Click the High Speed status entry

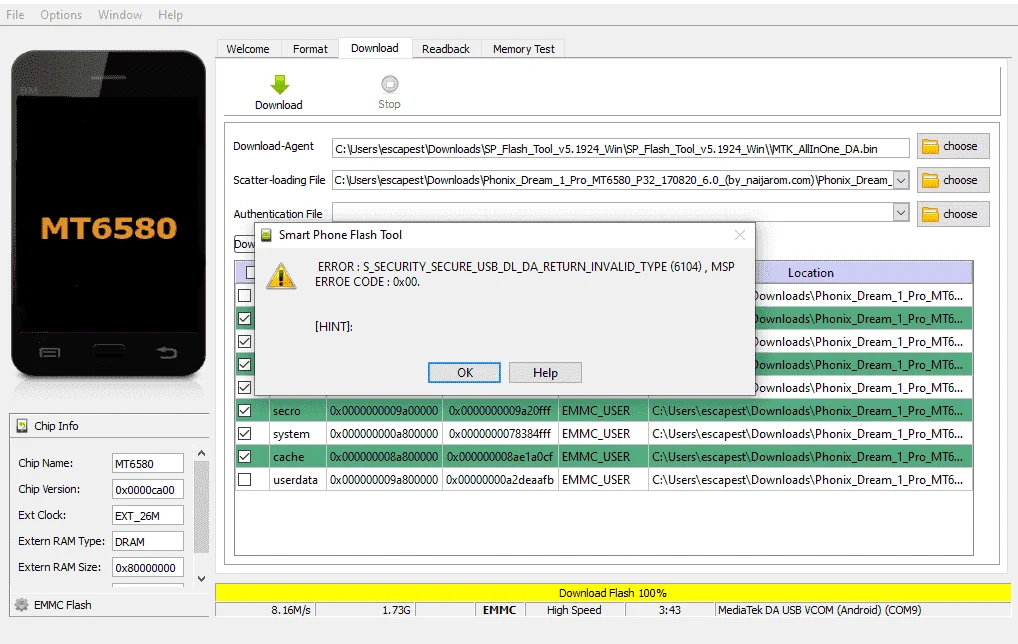574,610
